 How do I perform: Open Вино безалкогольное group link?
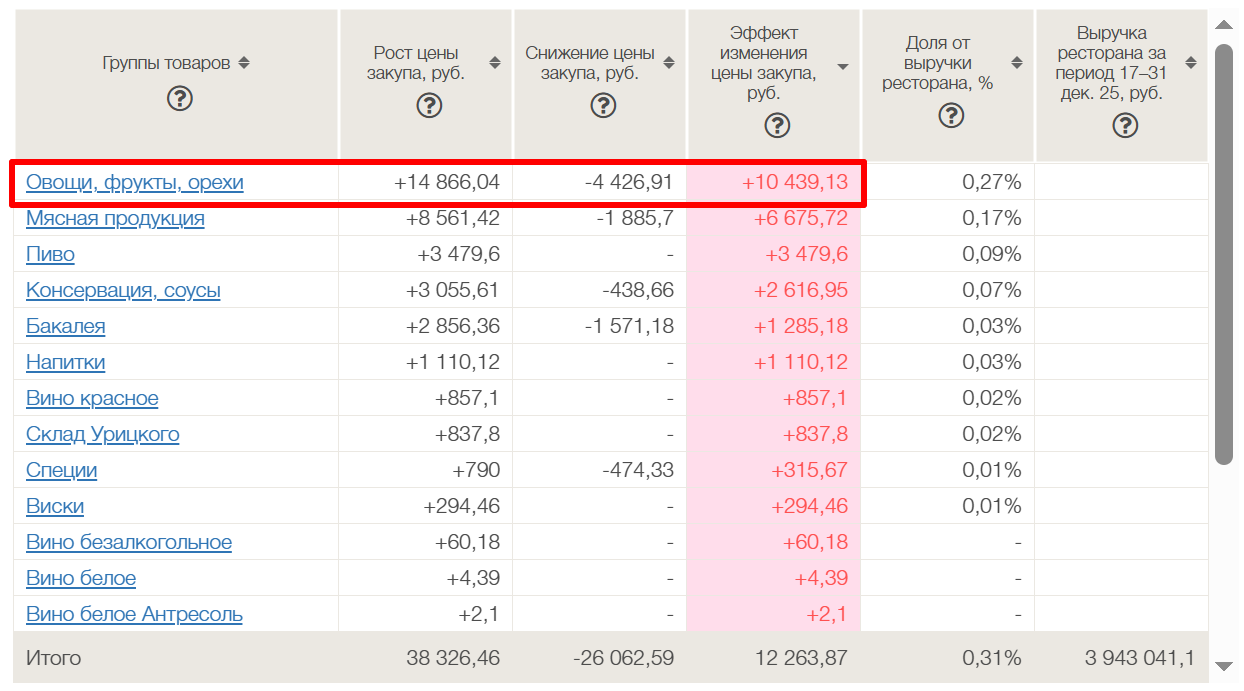tap(128, 543)
